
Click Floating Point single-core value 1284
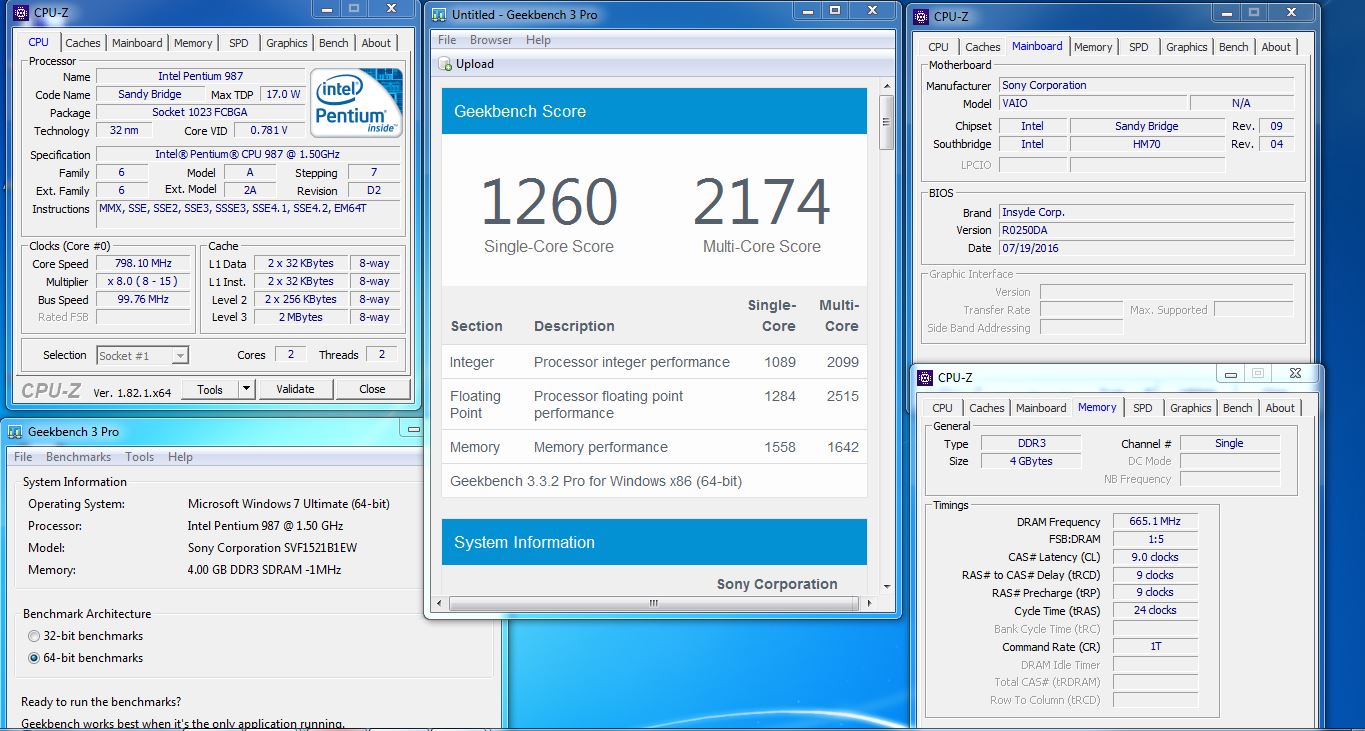pyautogui.click(x=780, y=396)
